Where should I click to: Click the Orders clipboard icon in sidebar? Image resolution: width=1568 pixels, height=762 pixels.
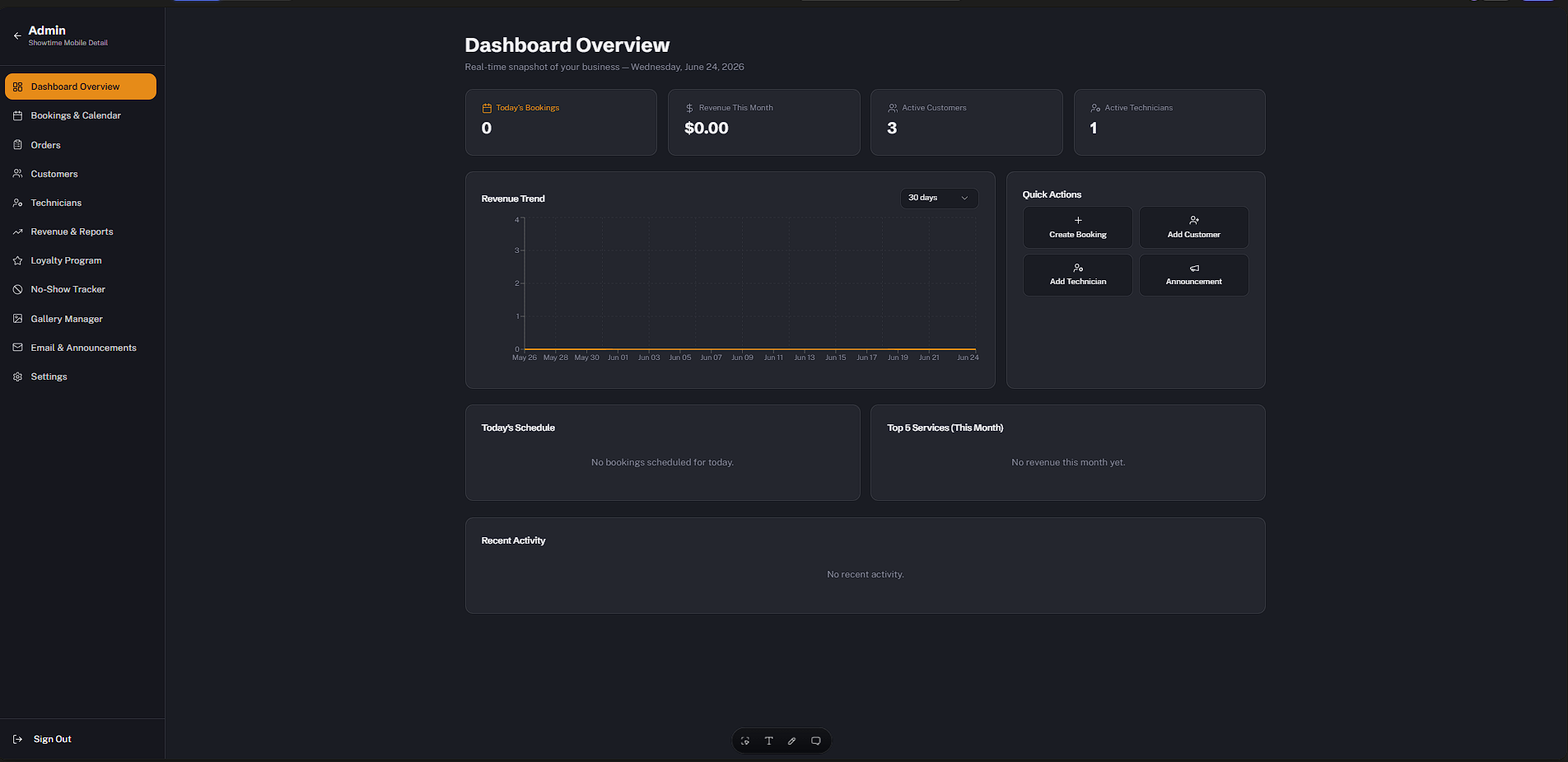click(x=17, y=145)
